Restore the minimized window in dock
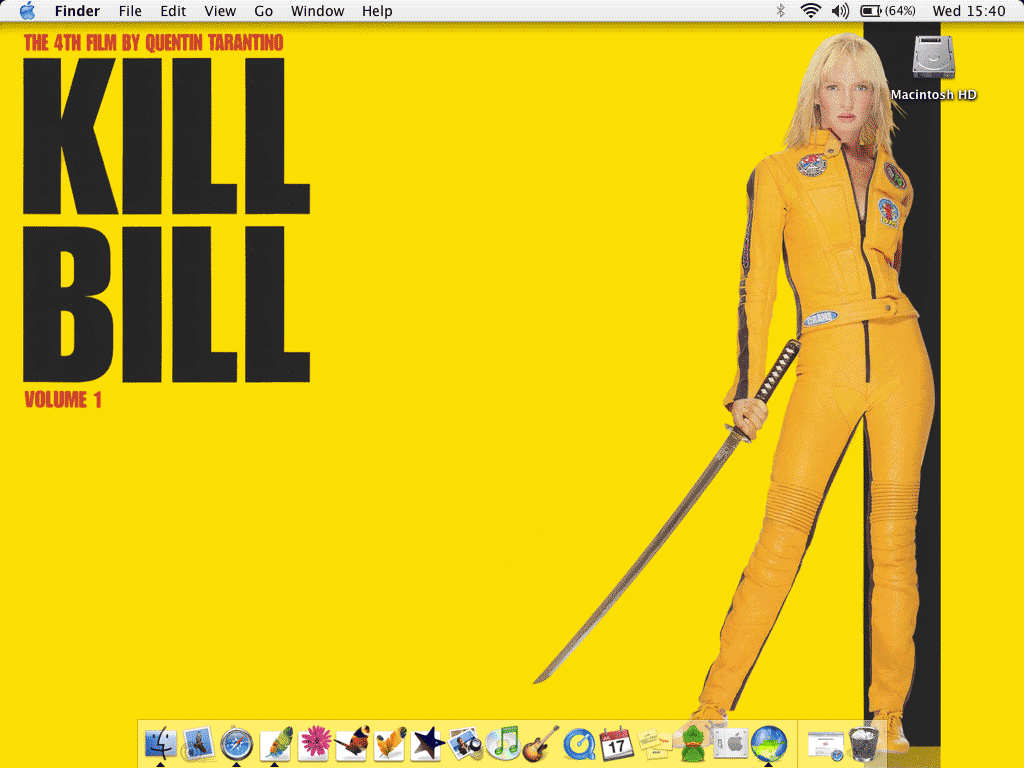Viewport: 1024px width, 768px height. click(825, 745)
